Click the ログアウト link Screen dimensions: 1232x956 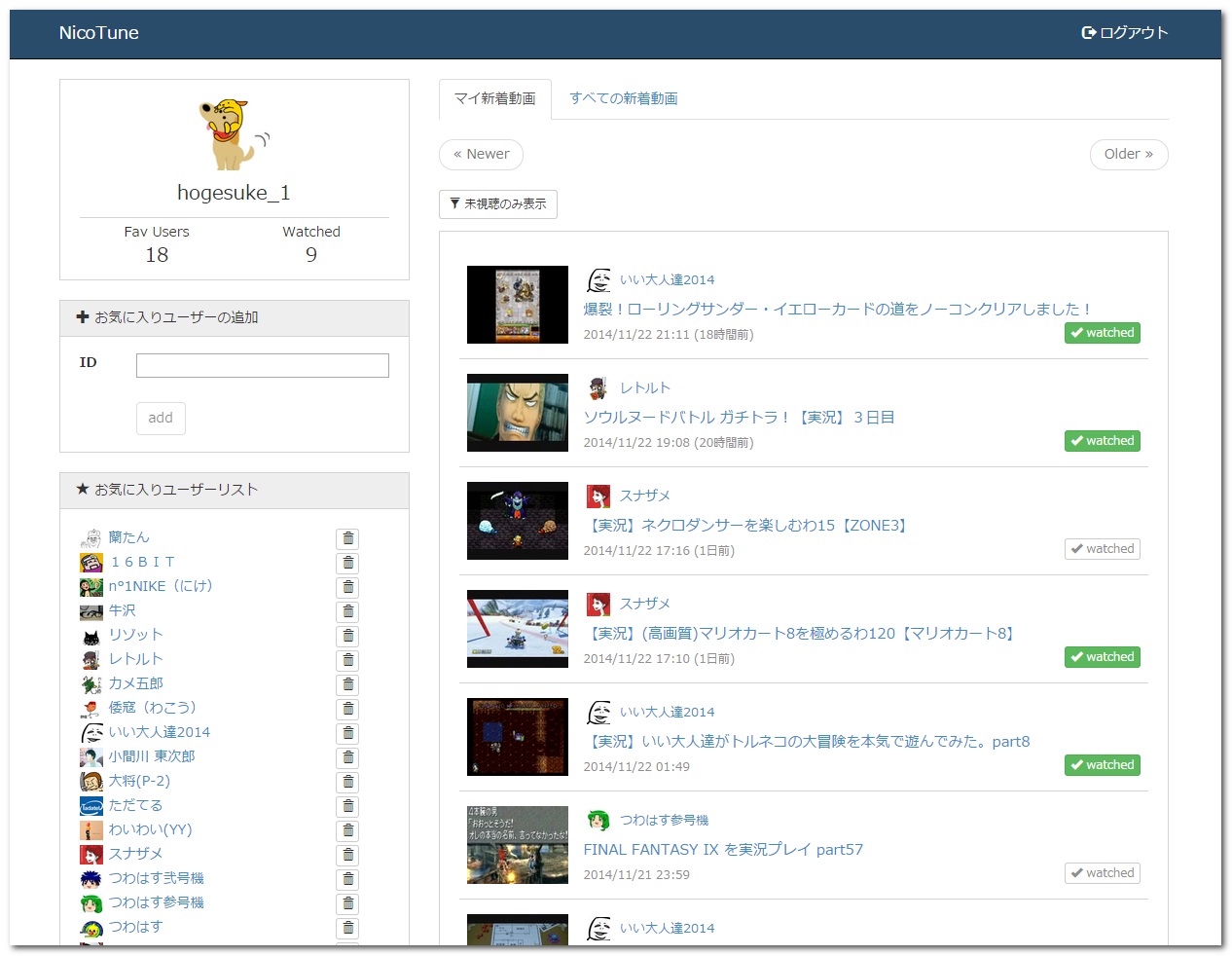click(x=1124, y=33)
